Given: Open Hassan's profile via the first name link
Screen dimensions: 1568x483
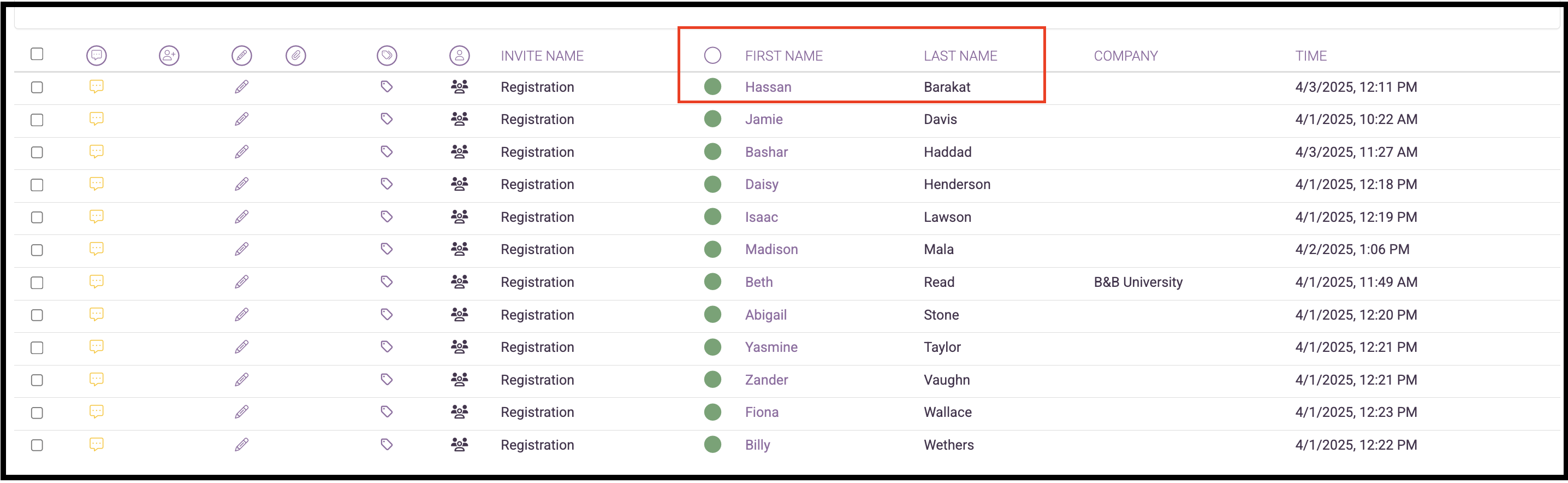Looking at the screenshot, I should click(x=768, y=87).
